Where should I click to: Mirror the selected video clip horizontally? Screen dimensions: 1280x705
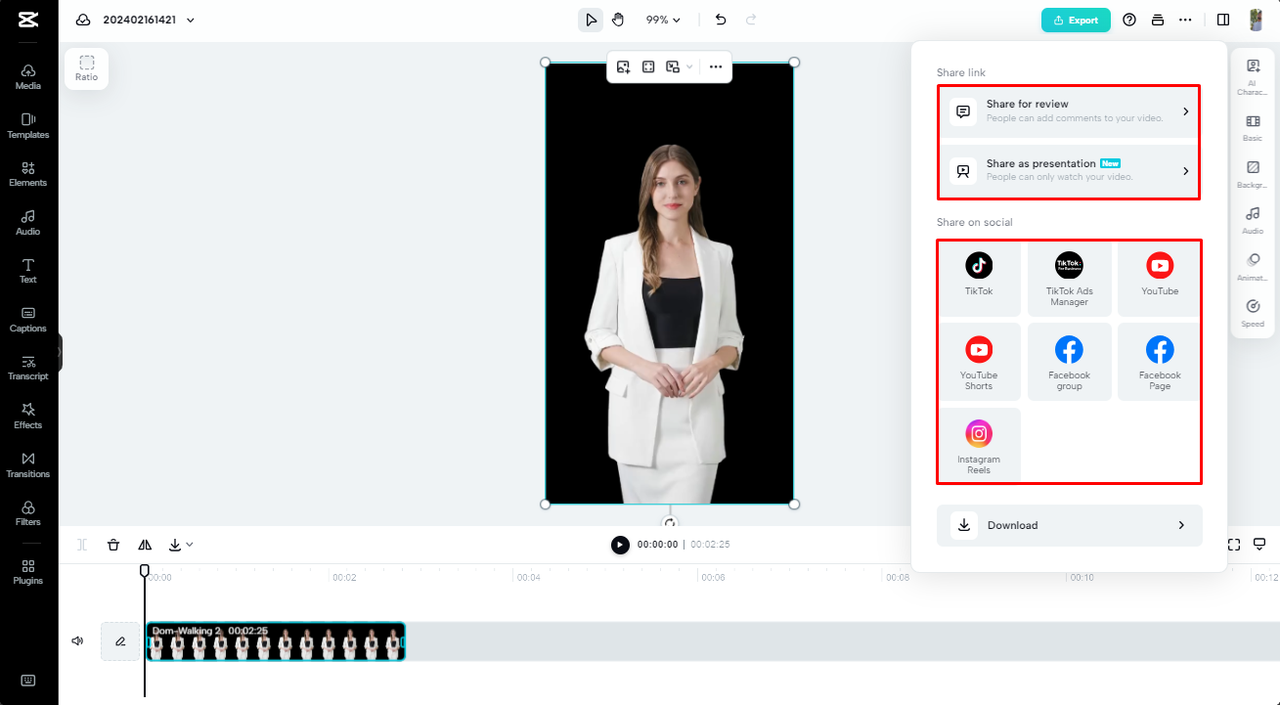(144, 544)
